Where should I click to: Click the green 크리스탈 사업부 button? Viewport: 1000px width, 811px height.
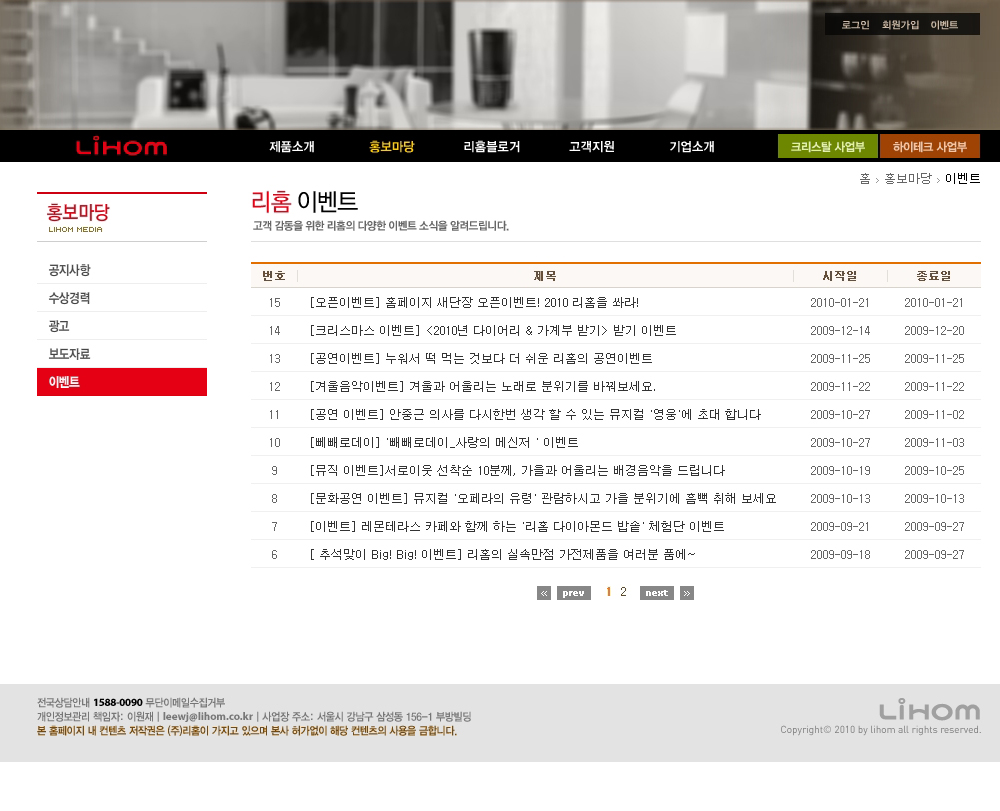(x=827, y=146)
